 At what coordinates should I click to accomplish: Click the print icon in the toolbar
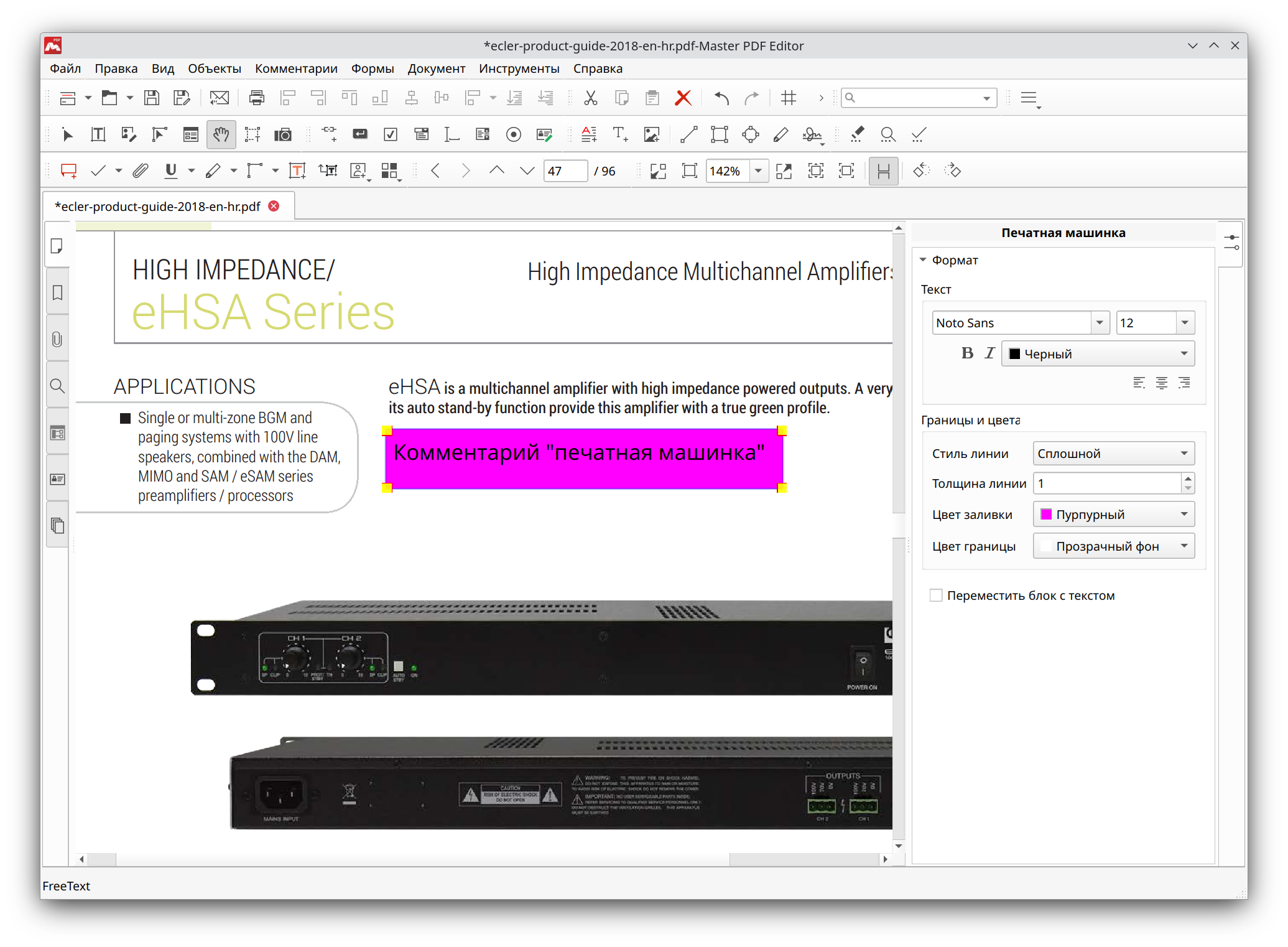[256, 98]
